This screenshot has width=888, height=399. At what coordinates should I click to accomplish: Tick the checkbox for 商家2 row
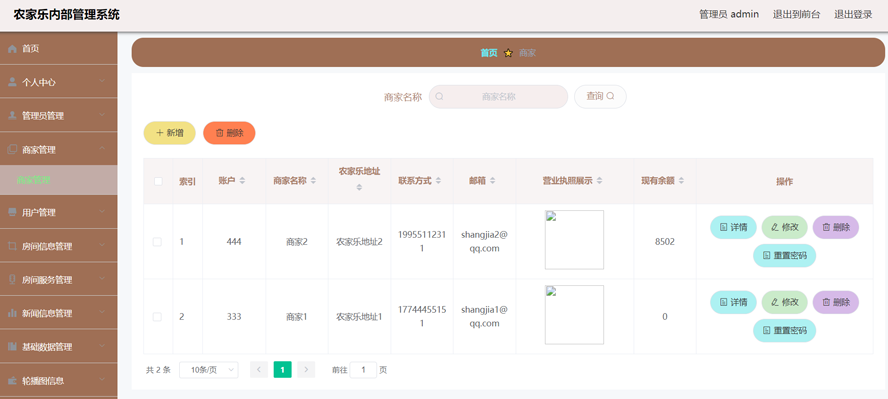pos(157,242)
